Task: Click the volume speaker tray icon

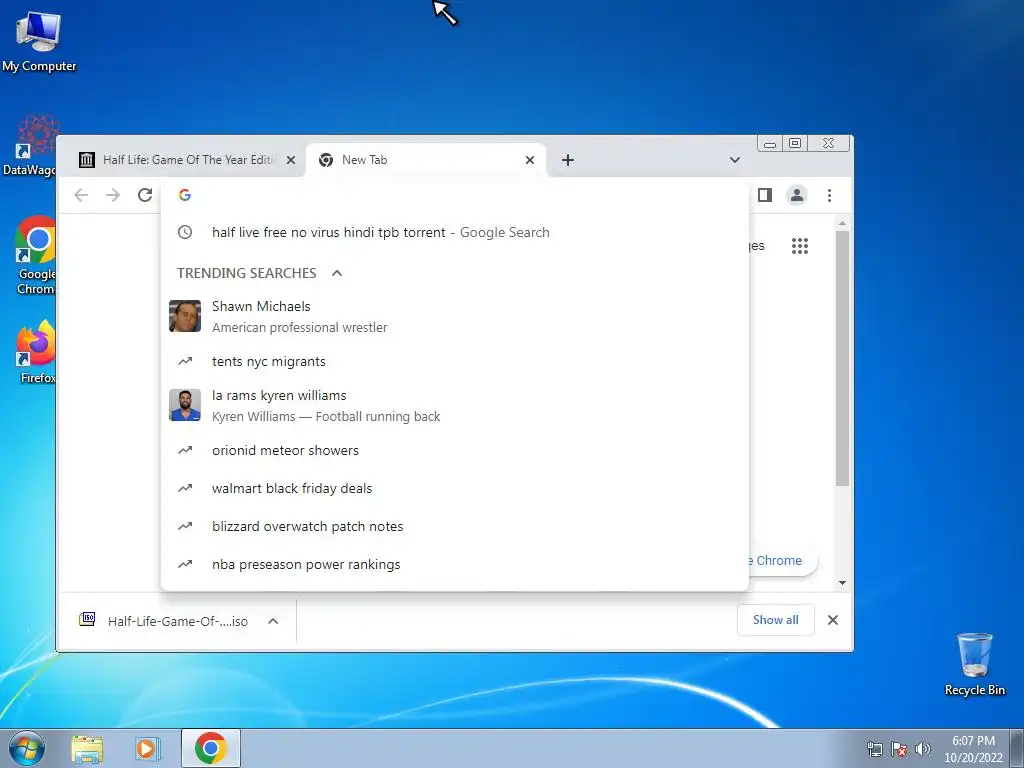Action: (922, 749)
